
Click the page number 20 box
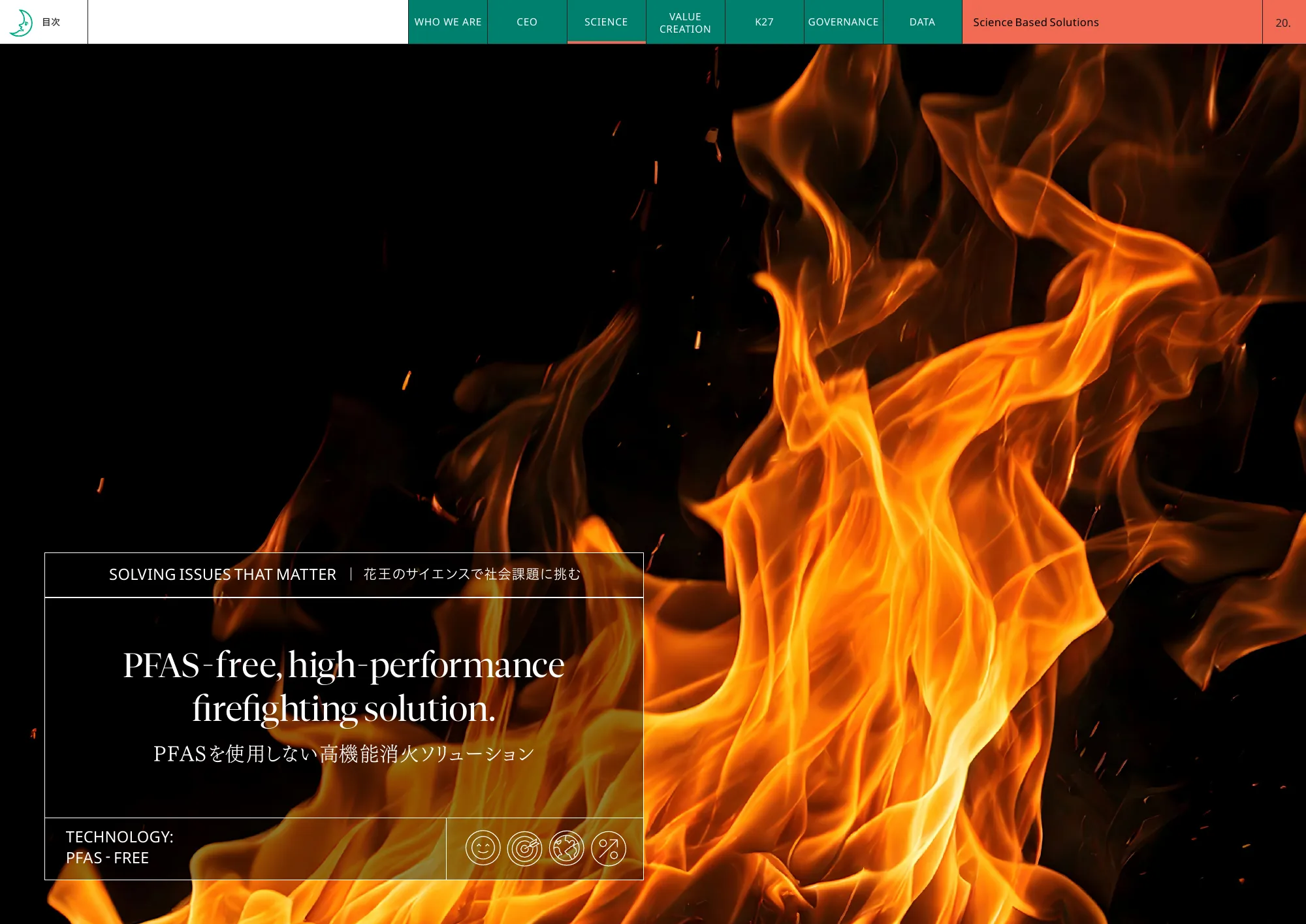pos(1282,23)
